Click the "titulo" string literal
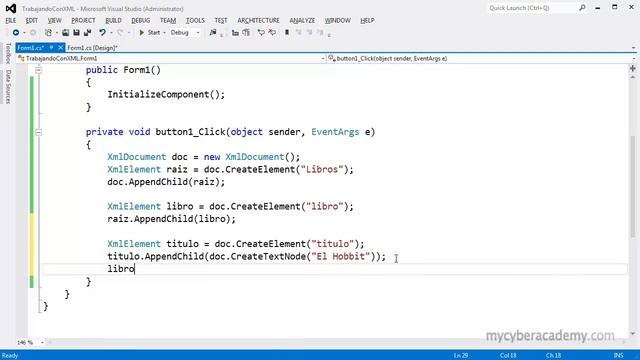The image size is (640, 360). (333, 244)
